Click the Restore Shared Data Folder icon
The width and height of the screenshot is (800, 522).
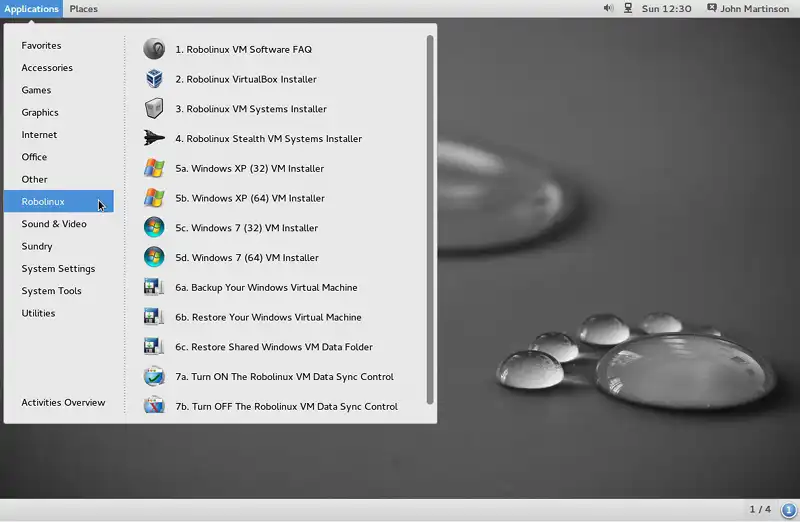(154, 347)
